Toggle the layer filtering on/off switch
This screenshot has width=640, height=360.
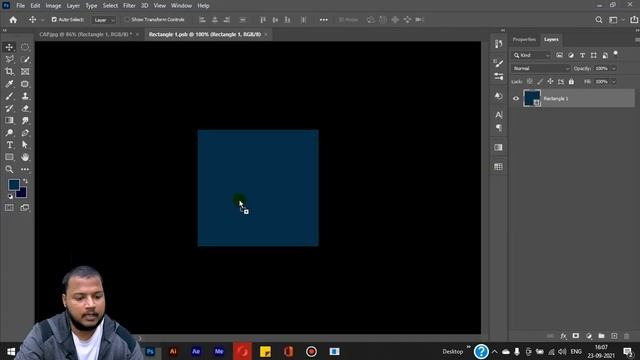coord(616,54)
